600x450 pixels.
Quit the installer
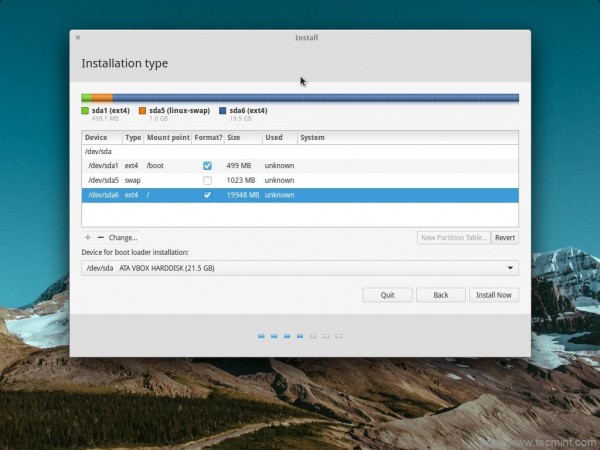click(x=387, y=295)
